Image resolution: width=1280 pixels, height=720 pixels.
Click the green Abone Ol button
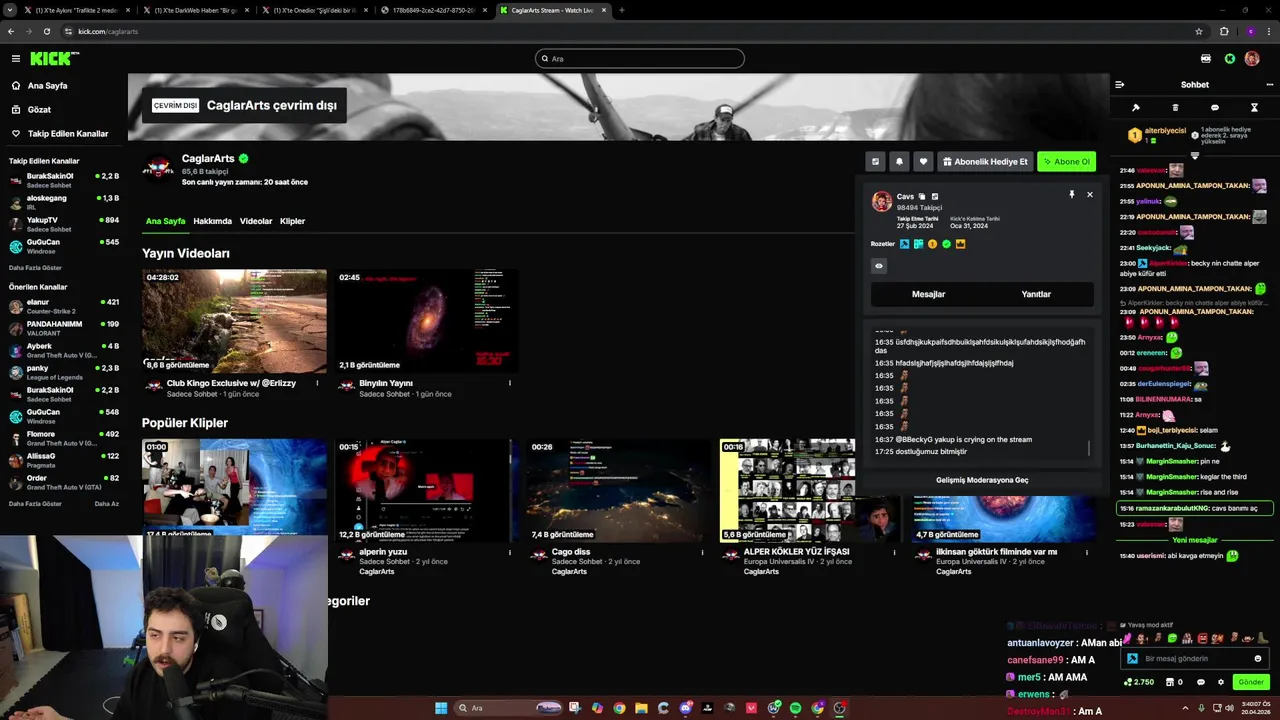pyautogui.click(x=1066, y=161)
